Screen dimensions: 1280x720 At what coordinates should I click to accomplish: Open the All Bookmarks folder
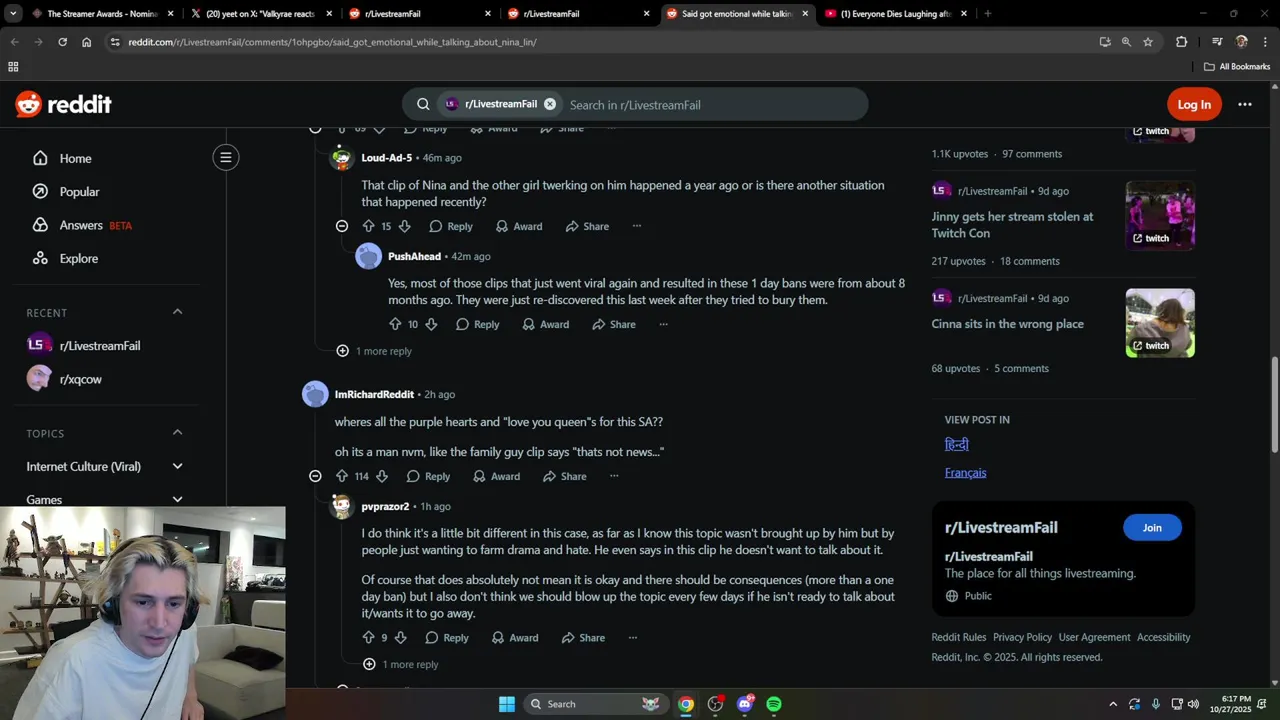tap(1237, 67)
